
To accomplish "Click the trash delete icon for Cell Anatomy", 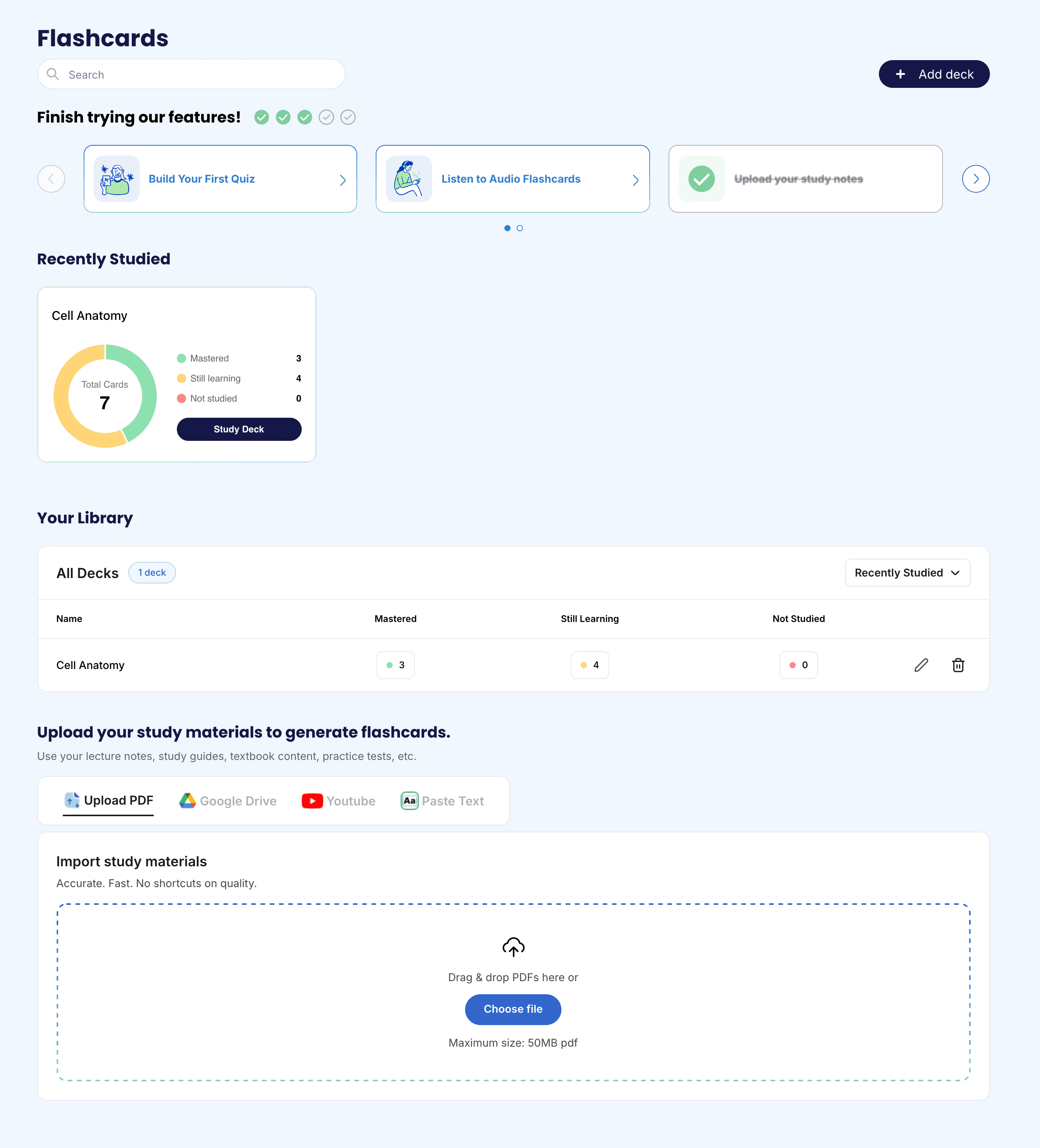I will [x=958, y=664].
